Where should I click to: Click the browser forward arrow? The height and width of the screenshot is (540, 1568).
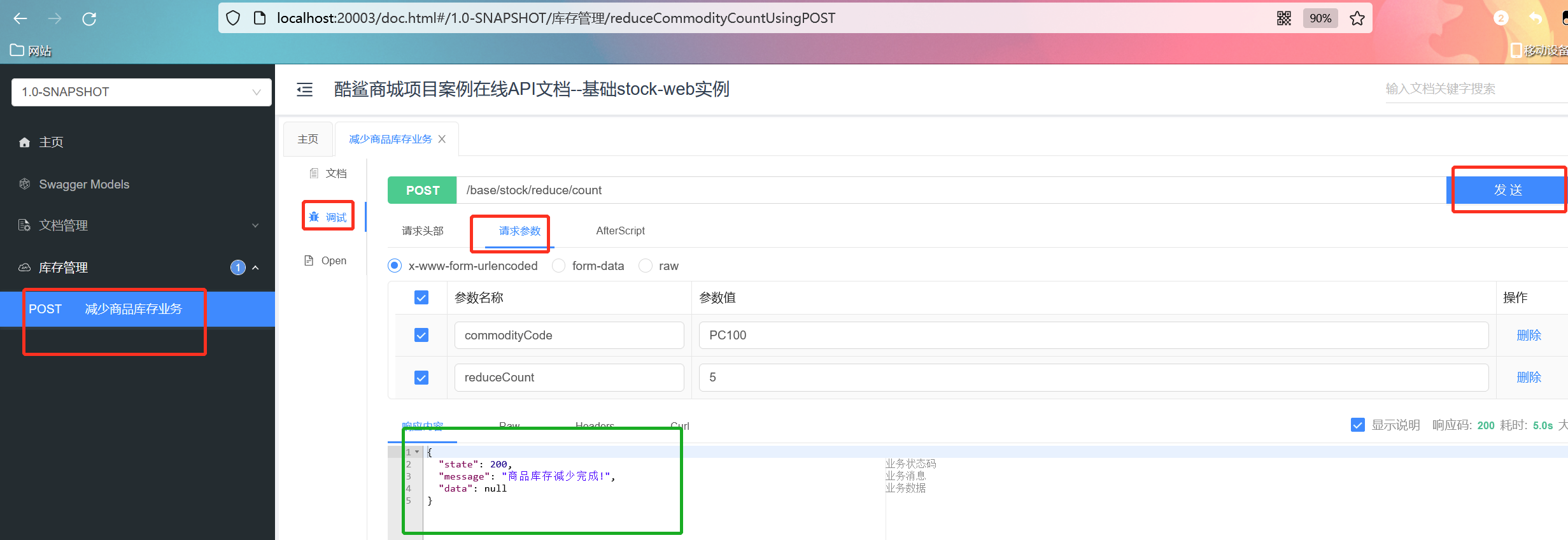pos(55,18)
